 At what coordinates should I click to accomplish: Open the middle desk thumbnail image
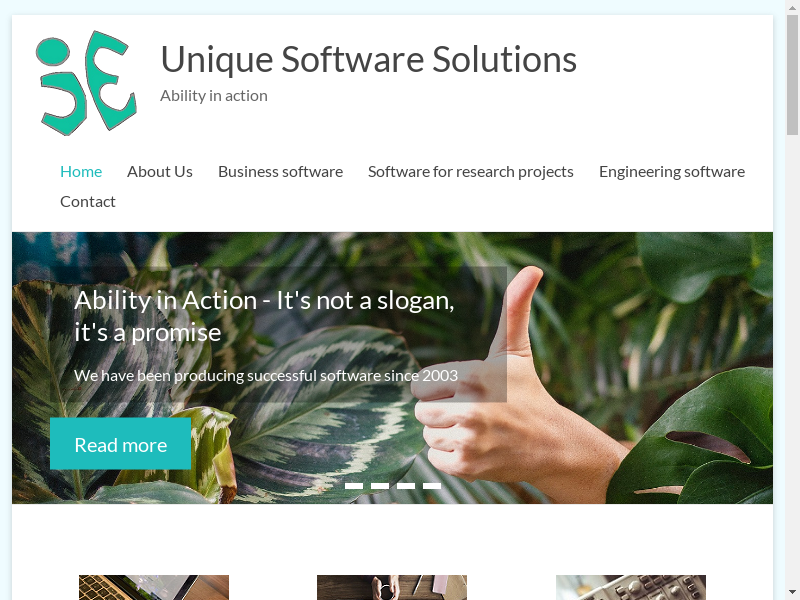pyautogui.click(x=392, y=587)
